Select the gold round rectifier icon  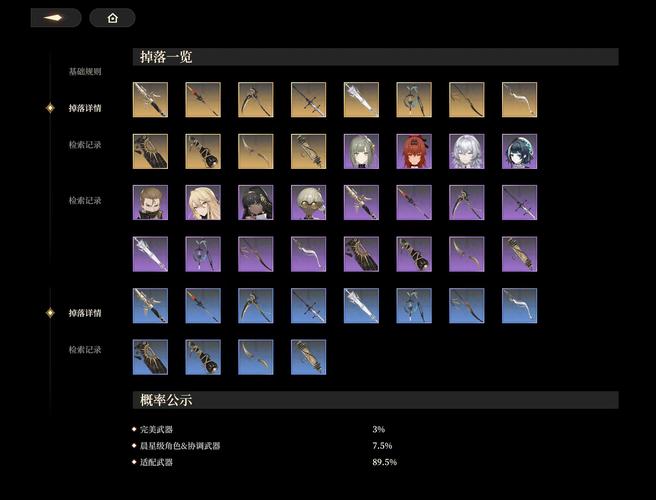pyautogui.click(x=414, y=100)
